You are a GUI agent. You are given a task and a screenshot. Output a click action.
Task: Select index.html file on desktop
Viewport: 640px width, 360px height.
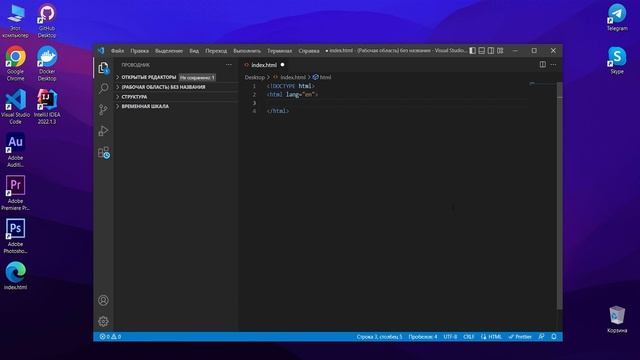(x=16, y=276)
